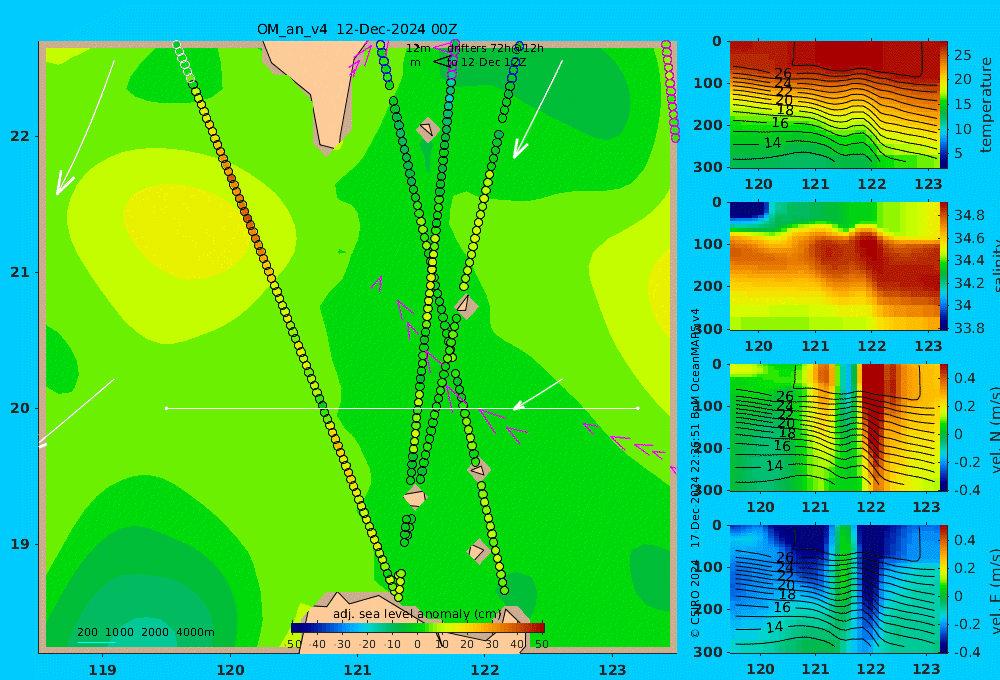Click the '© CSIRO 2024' vertical credit text

pyautogui.click(x=695, y=598)
